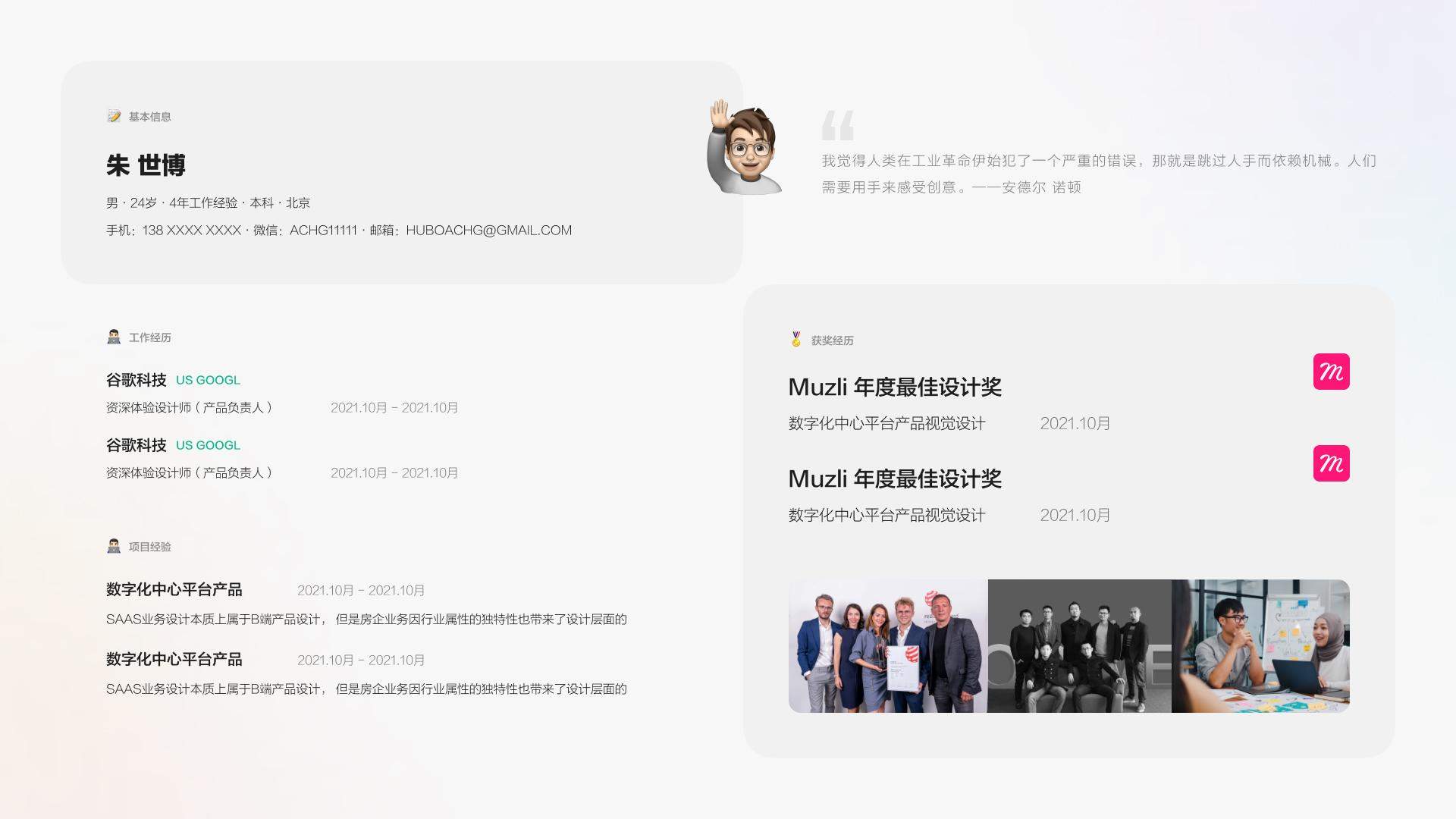This screenshot has height=819, width=1456.
Task: Click the 工作经历 section label
Action: (149, 337)
